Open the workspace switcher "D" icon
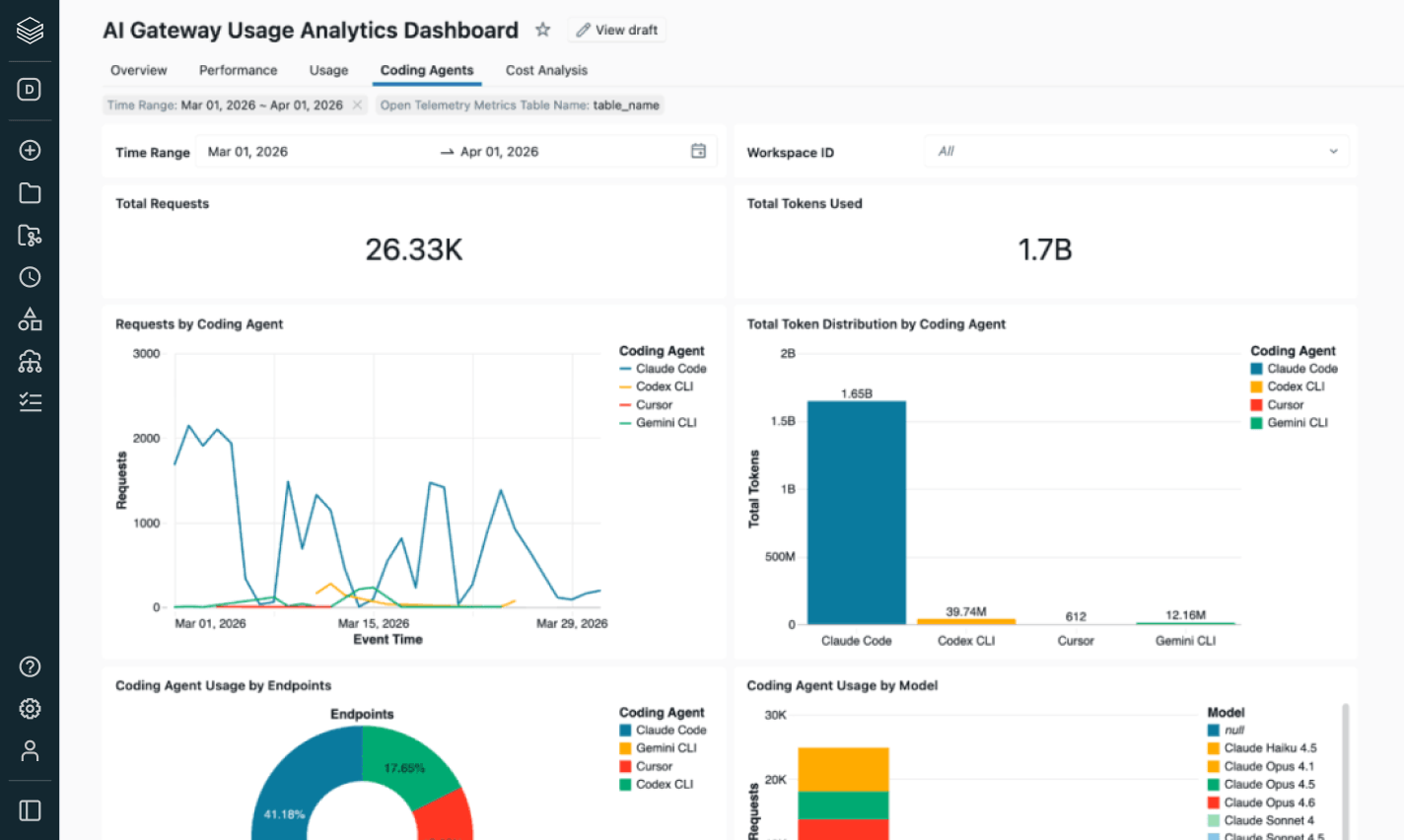 (x=30, y=90)
